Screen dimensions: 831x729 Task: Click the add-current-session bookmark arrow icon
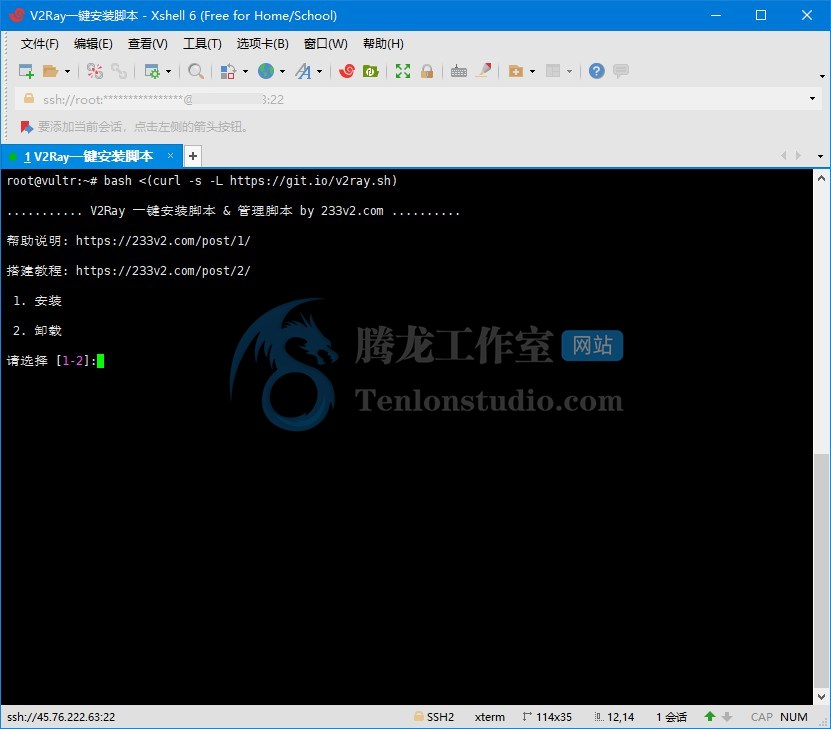pos(26,127)
